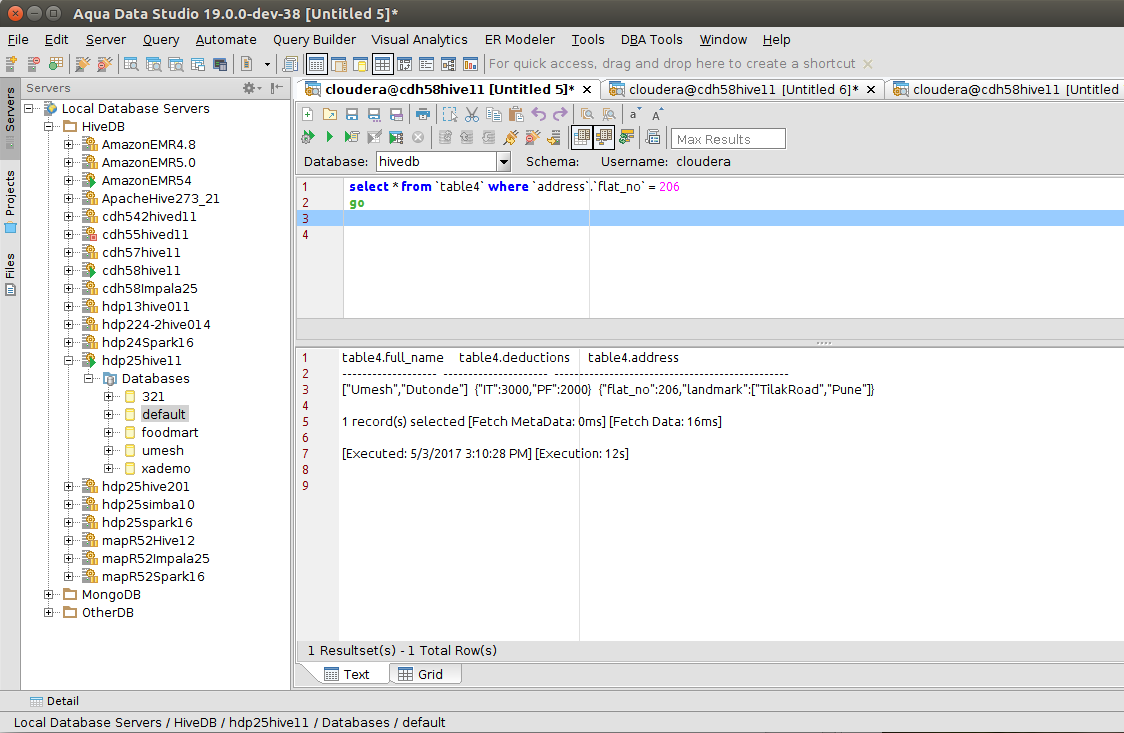Create a new script with the New icon
The height and width of the screenshot is (733, 1124).
308,114
